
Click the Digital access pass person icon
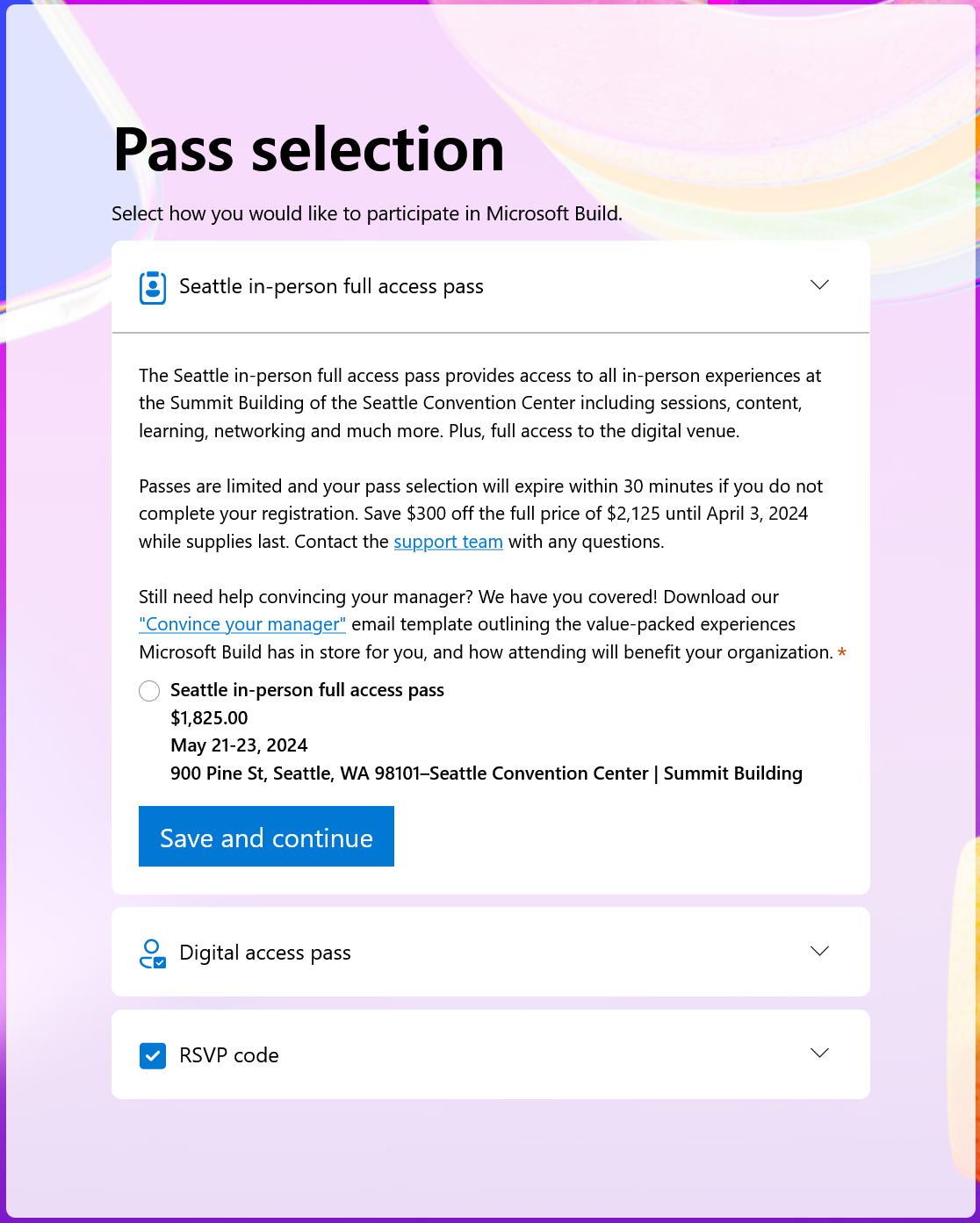tap(152, 953)
